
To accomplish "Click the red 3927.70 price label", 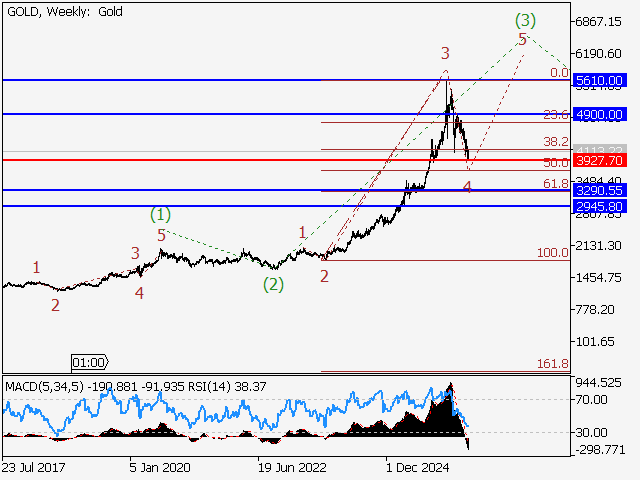I will (x=599, y=160).
